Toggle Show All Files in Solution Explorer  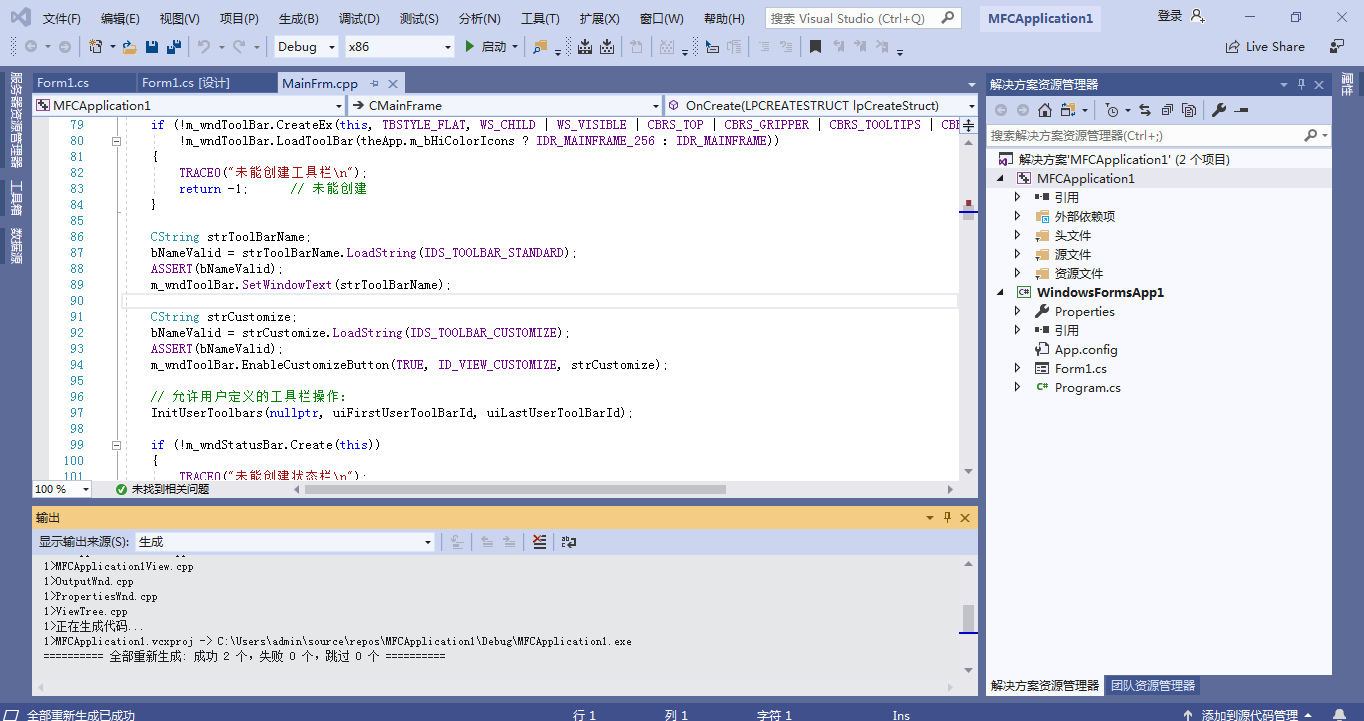point(1189,110)
